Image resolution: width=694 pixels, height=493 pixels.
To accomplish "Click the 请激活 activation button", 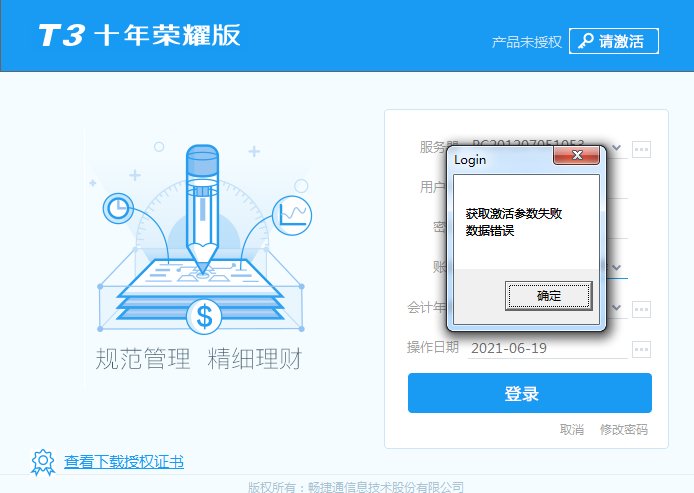I will [x=613, y=41].
